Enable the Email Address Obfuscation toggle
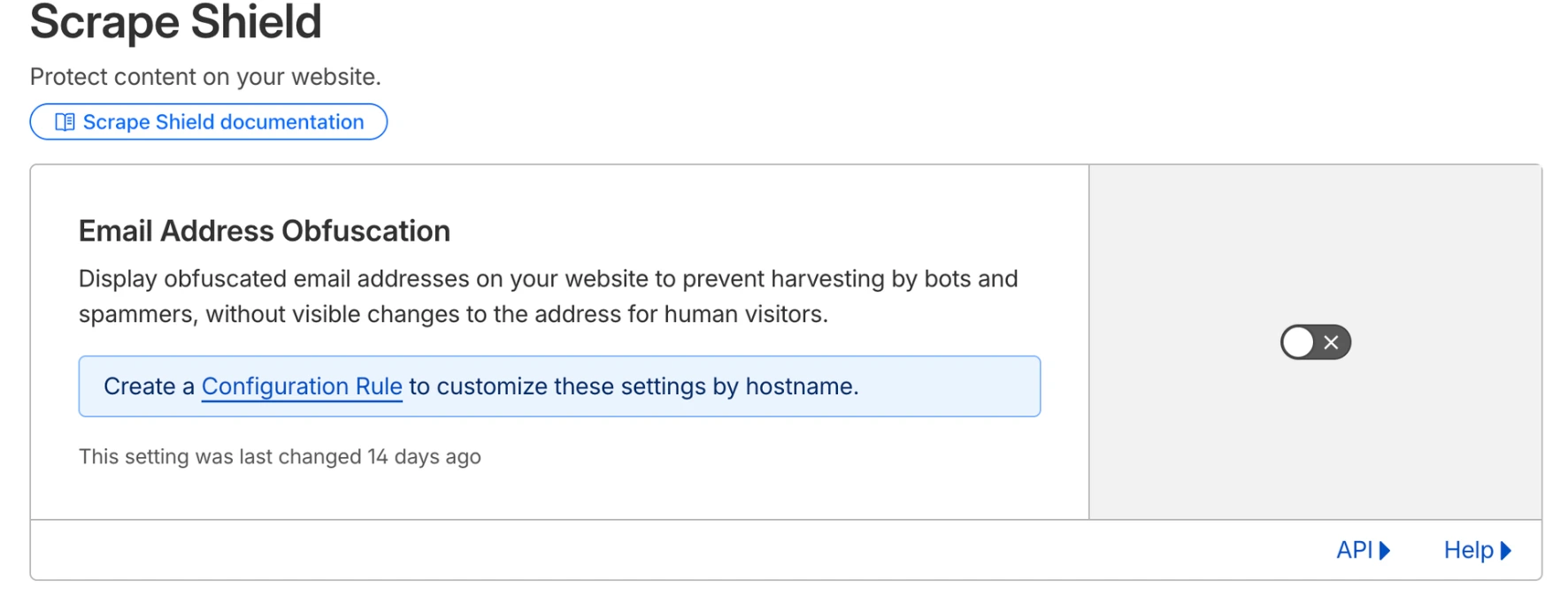This screenshot has height=603, width=1568. (1315, 342)
